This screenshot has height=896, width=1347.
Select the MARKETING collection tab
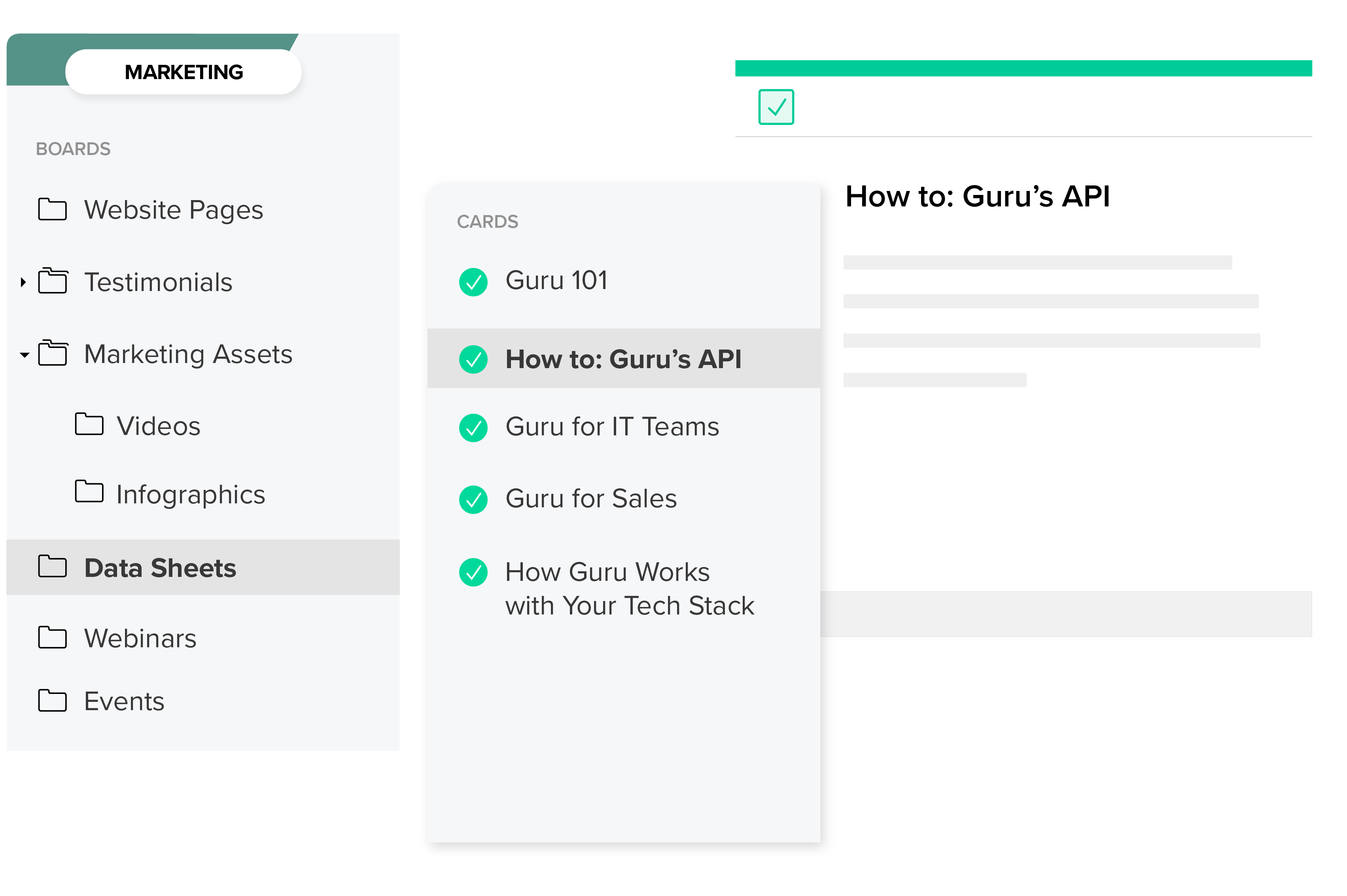click(x=184, y=72)
